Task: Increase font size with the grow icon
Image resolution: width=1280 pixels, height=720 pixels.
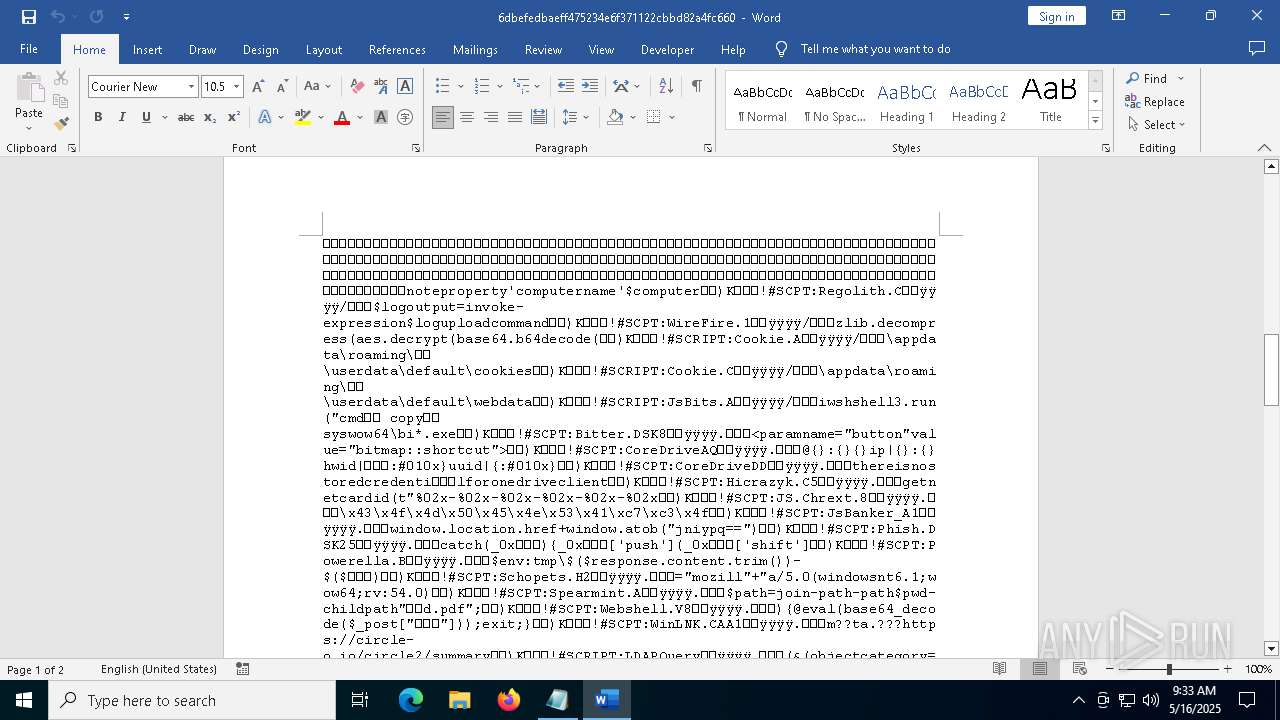Action: (258, 87)
